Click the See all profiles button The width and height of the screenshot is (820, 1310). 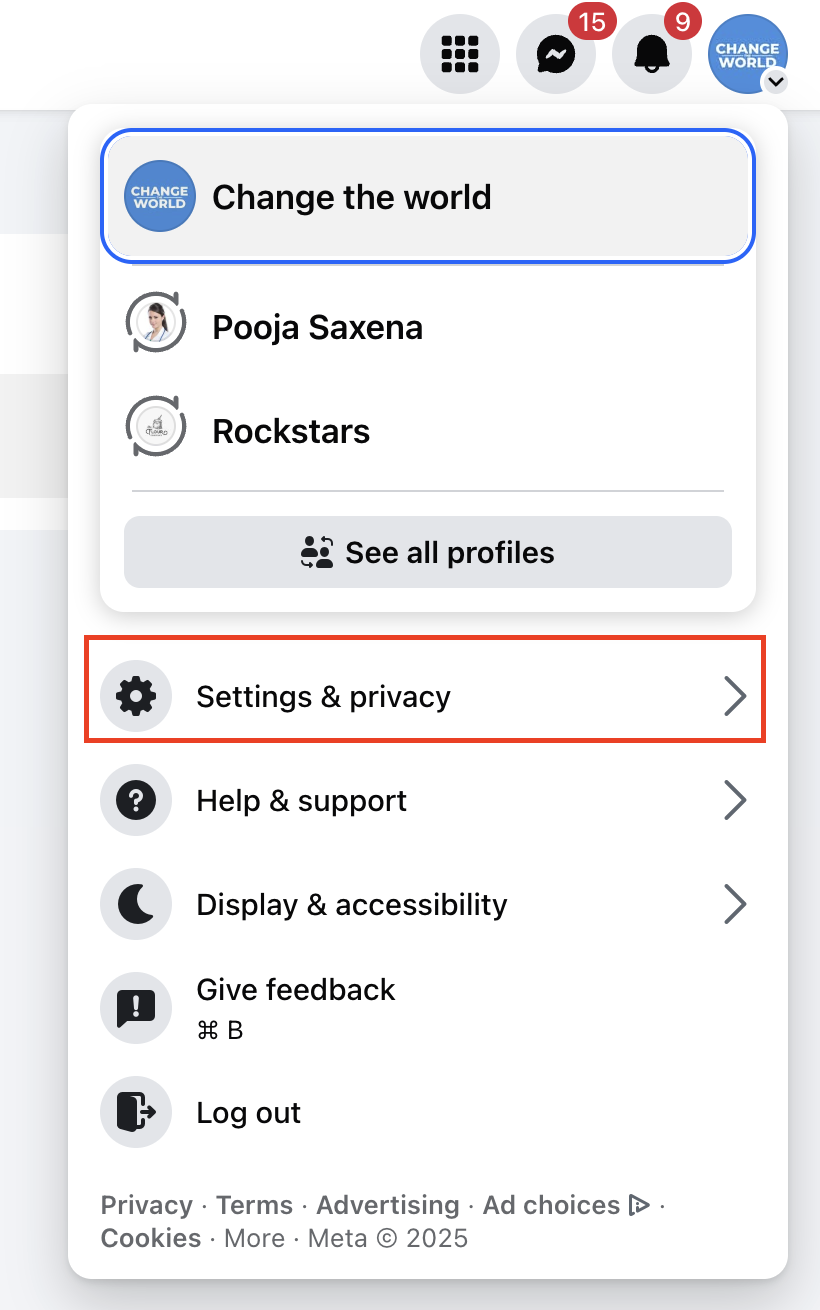coord(428,552)
